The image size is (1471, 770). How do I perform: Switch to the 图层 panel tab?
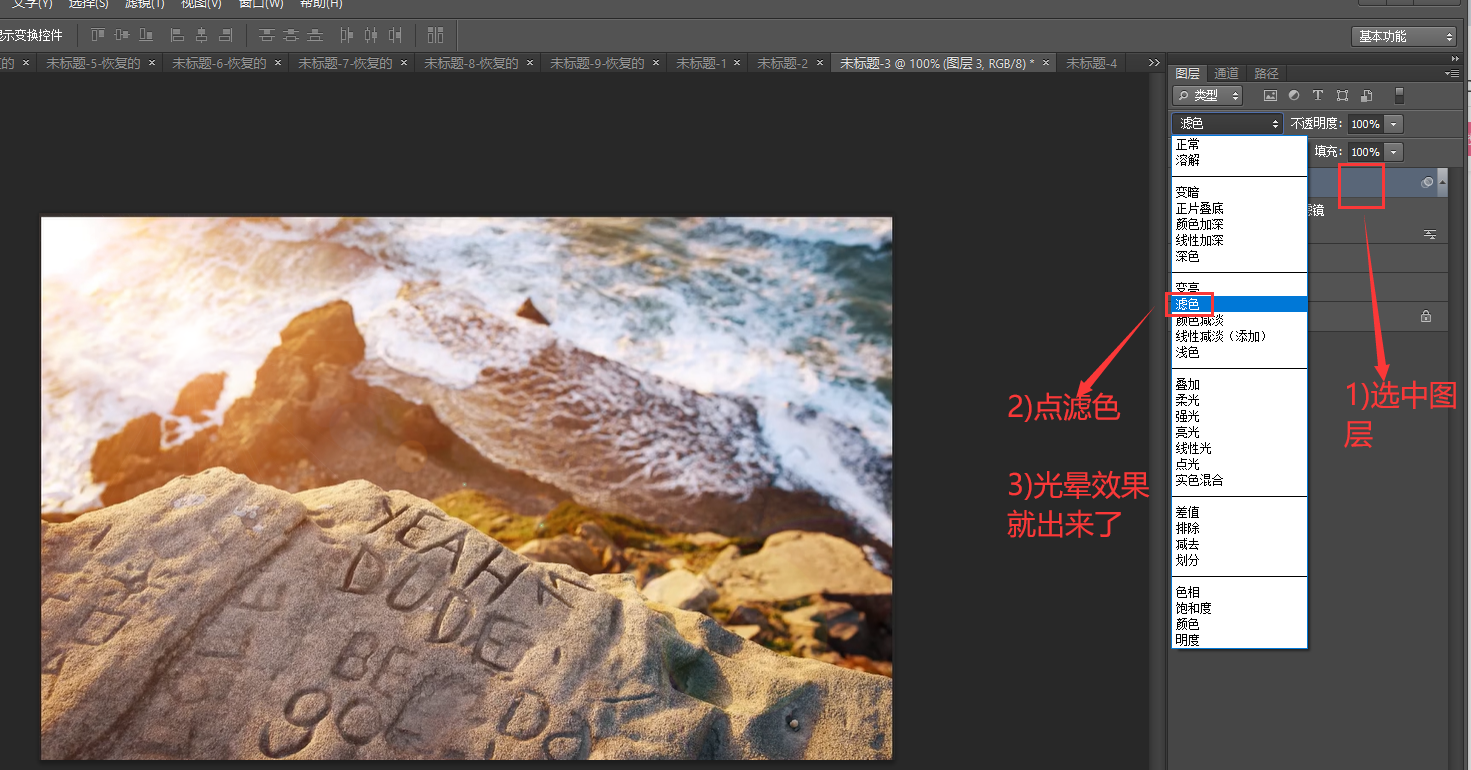(x=1188, y=73)
